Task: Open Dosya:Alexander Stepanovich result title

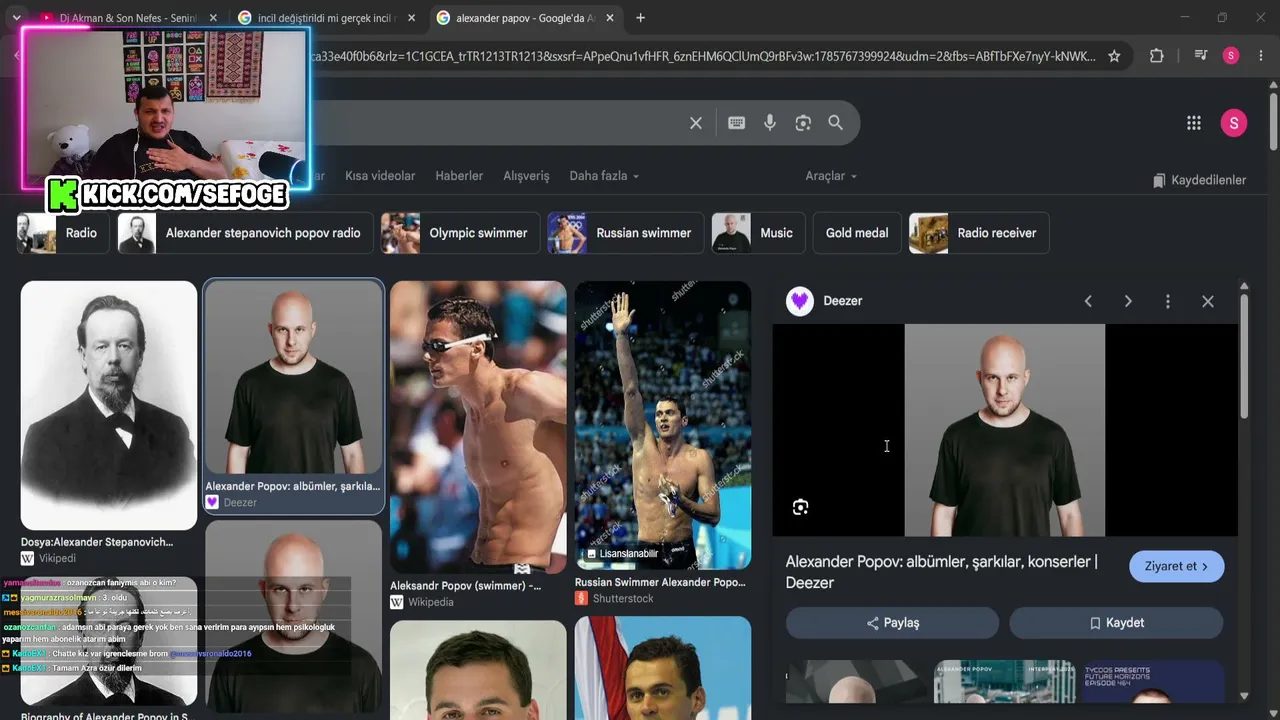Action: coord(97,542)
